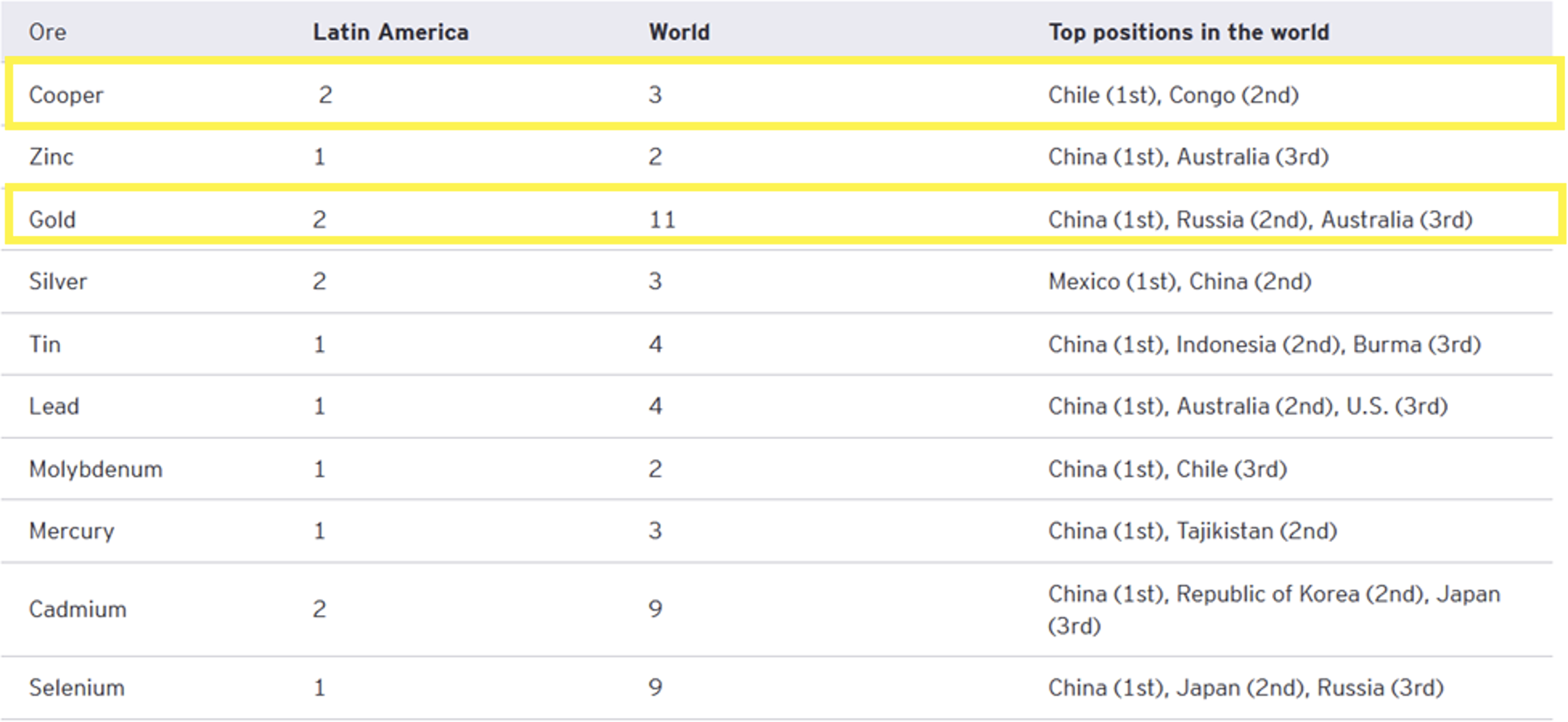Click the "Ore" column header
The image size is (1568, 722).
tap(48, 32)
